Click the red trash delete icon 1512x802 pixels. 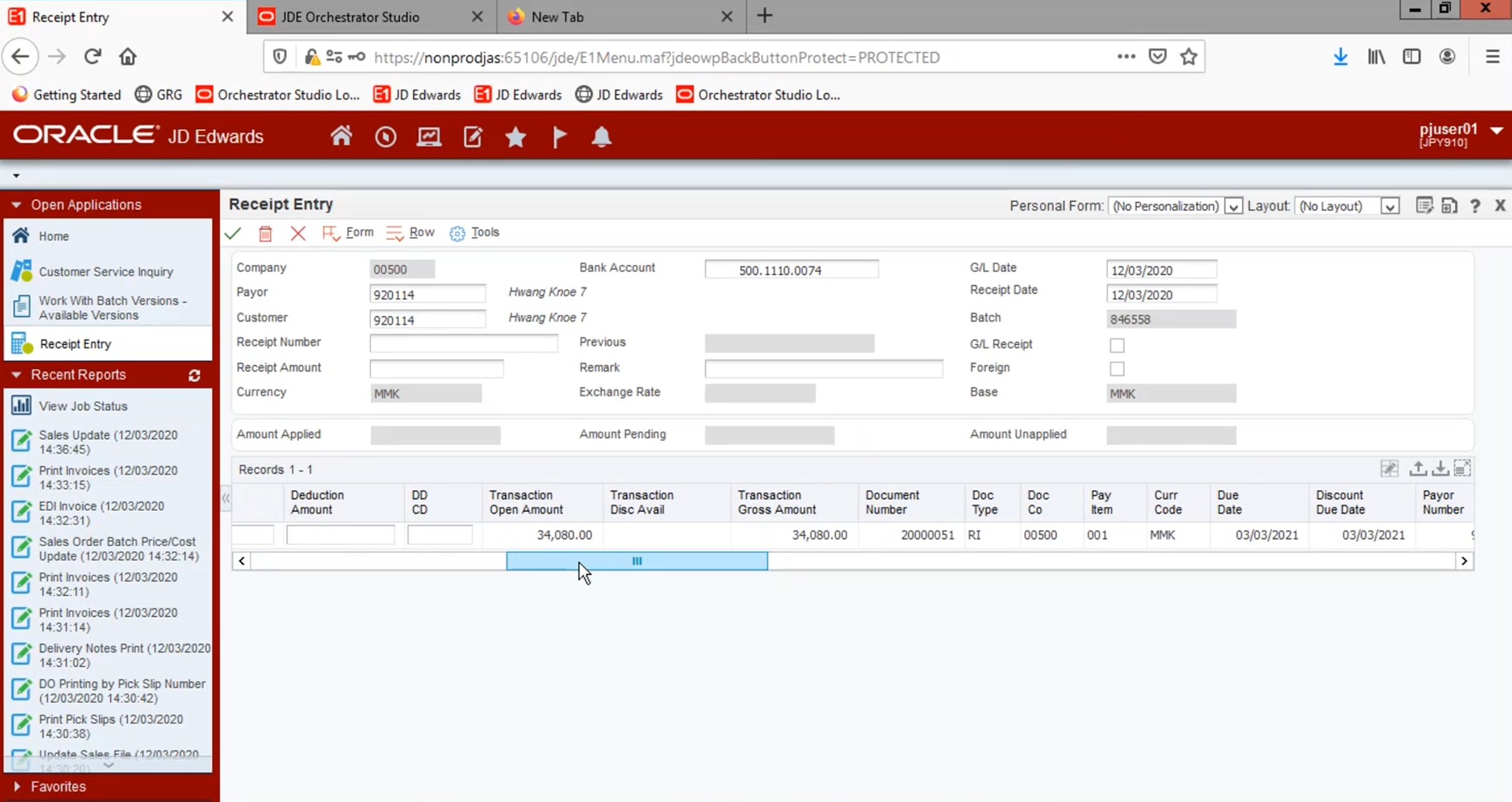[265, 233]
